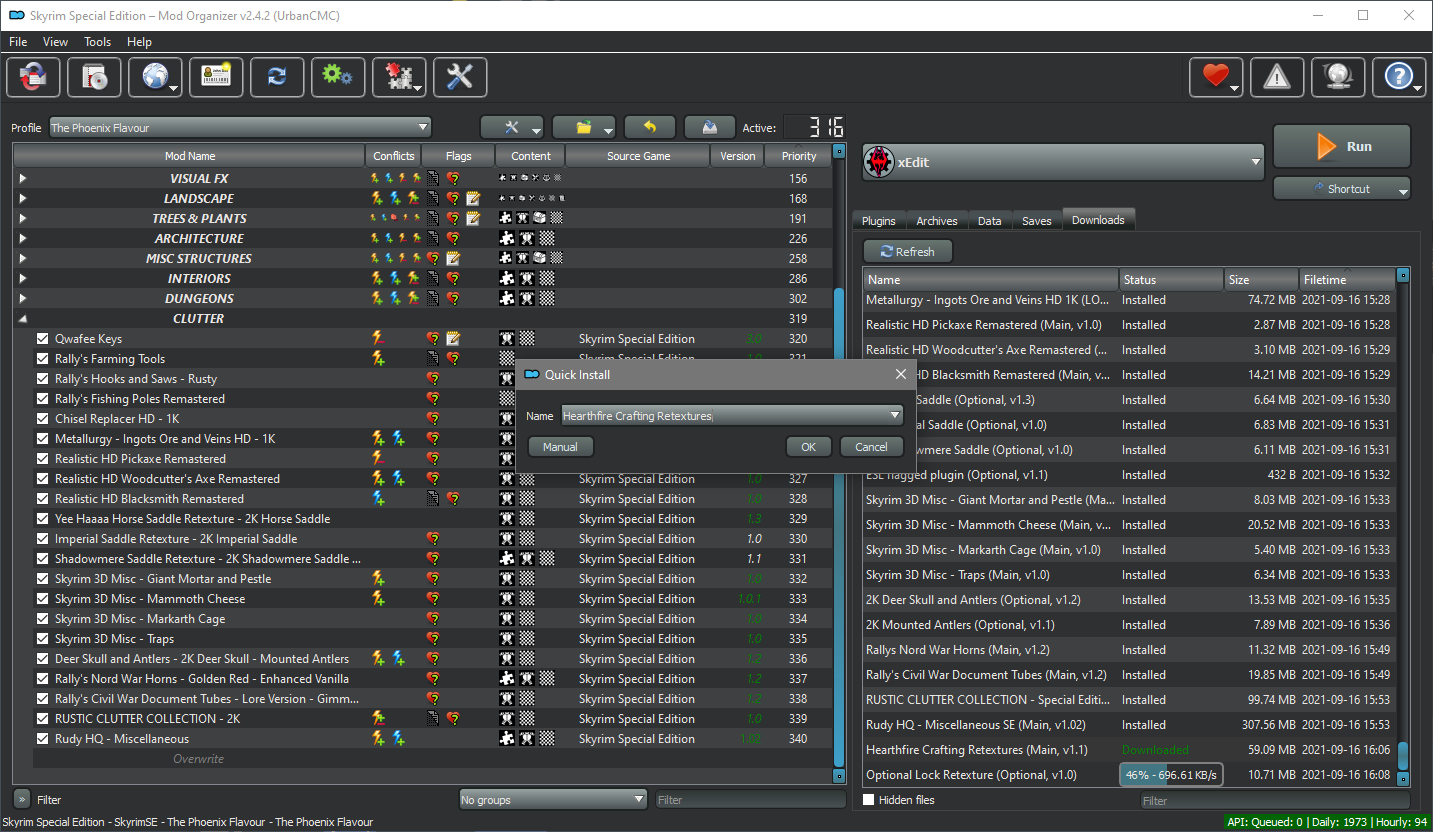1433x832 pixels.
Task: Uncheck the Qwafee Keys mod checkbox
Action: coord(42,339)
